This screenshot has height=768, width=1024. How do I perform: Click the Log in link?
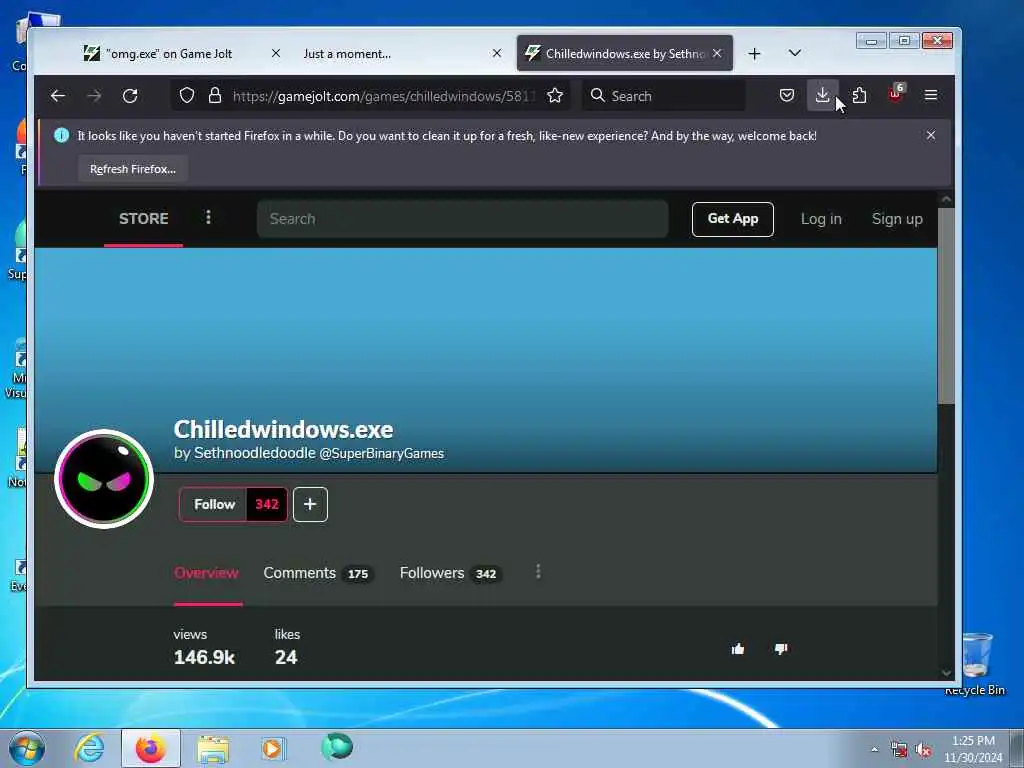[821, 219]
